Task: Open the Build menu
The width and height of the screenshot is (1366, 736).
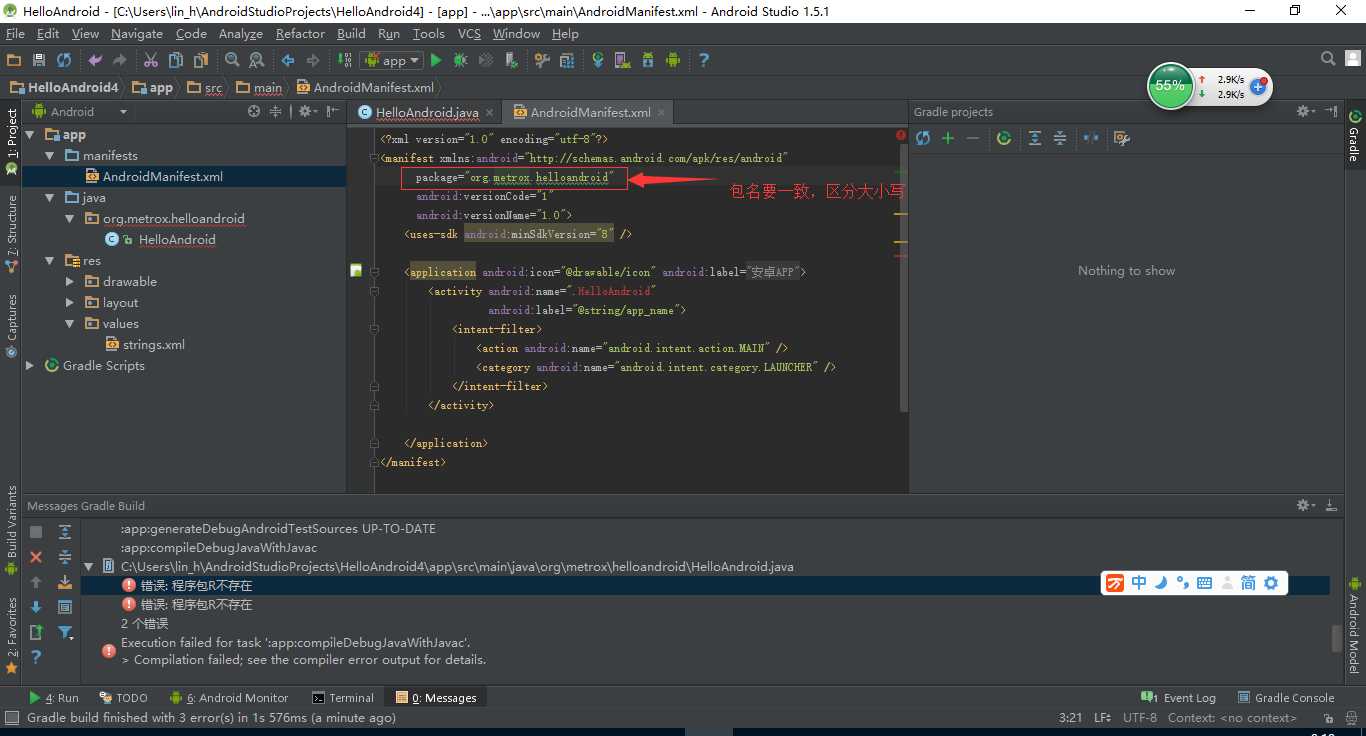Action: tap(351, 34)
